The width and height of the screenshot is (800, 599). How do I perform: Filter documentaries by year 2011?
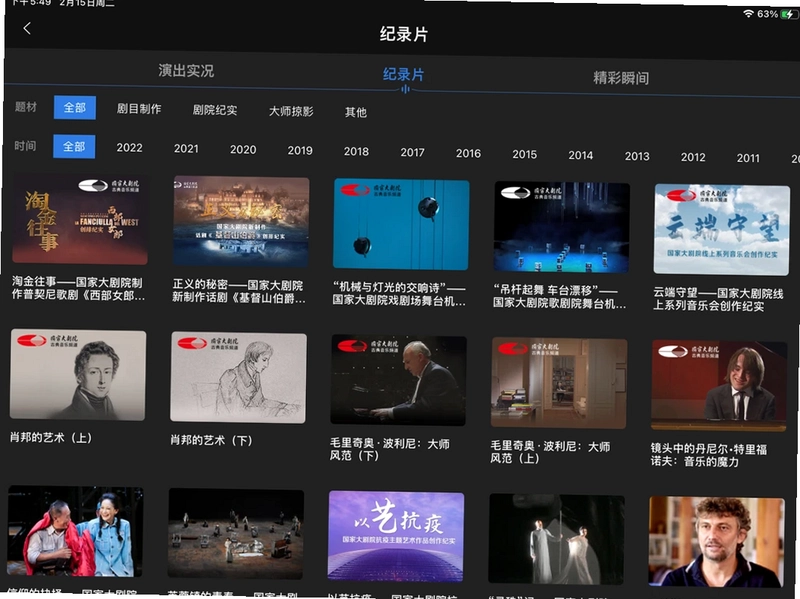(748, 159)
